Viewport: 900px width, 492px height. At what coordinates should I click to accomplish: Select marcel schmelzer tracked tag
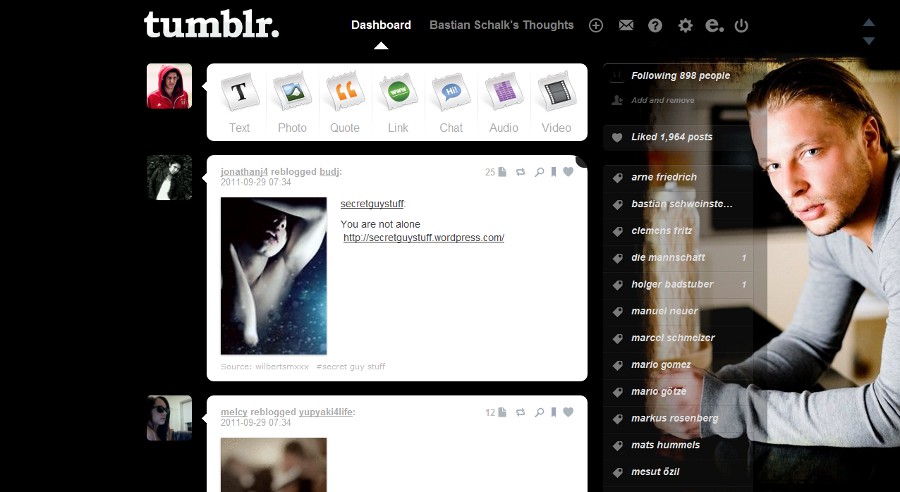[x=678, y=338]
